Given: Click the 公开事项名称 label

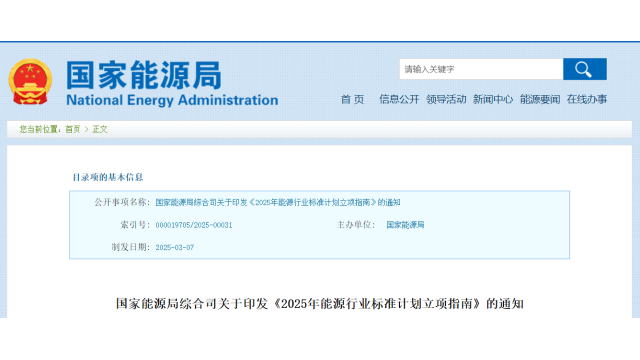Looking at the screenshot, I should (122, 202).
